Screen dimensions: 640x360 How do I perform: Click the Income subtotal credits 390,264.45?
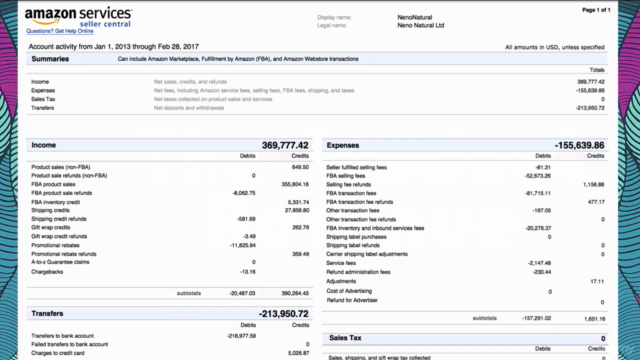pyautogui.click(x=295, y=293)
